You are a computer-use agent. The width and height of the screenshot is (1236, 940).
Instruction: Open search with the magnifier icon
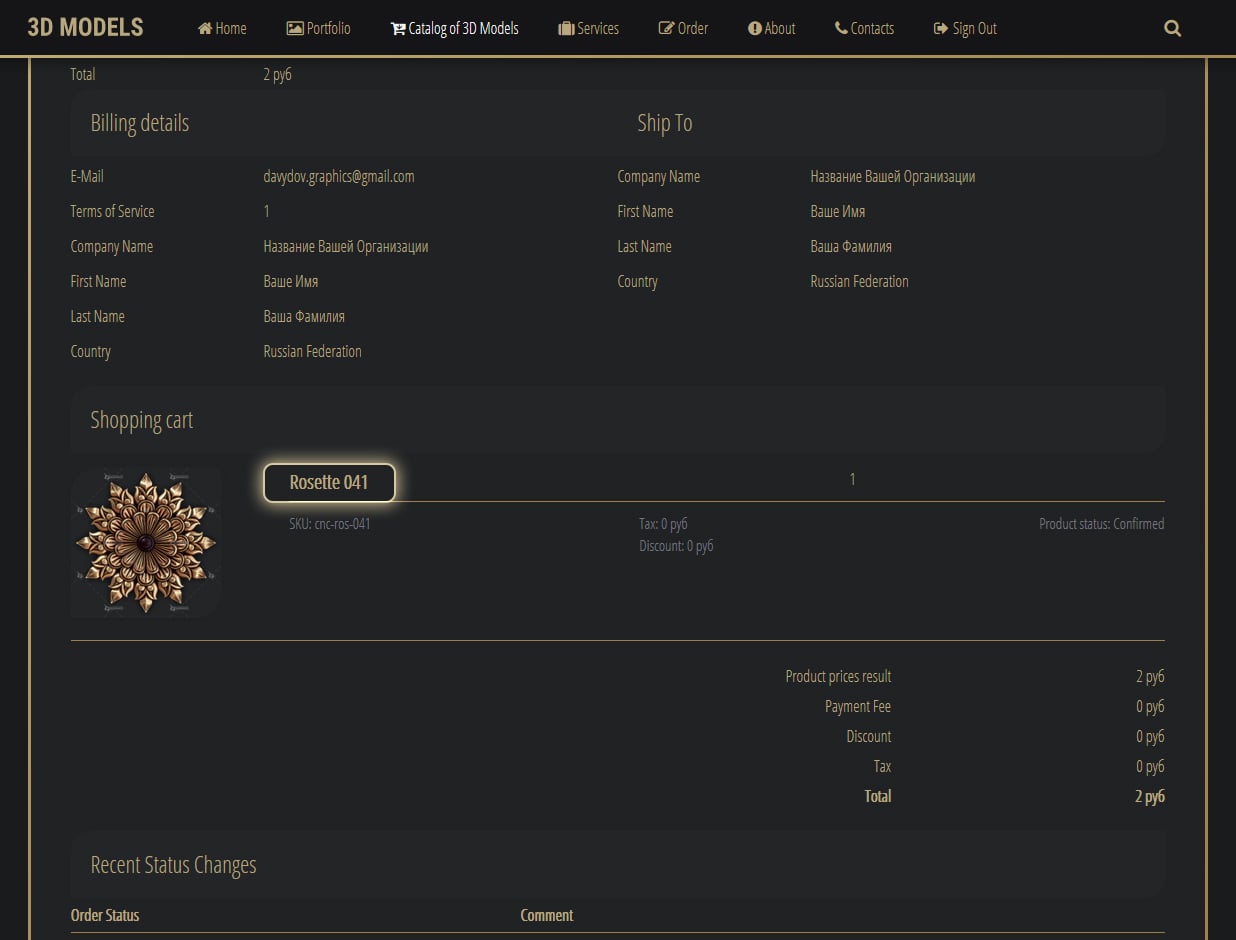click(x=1173, y=28)
